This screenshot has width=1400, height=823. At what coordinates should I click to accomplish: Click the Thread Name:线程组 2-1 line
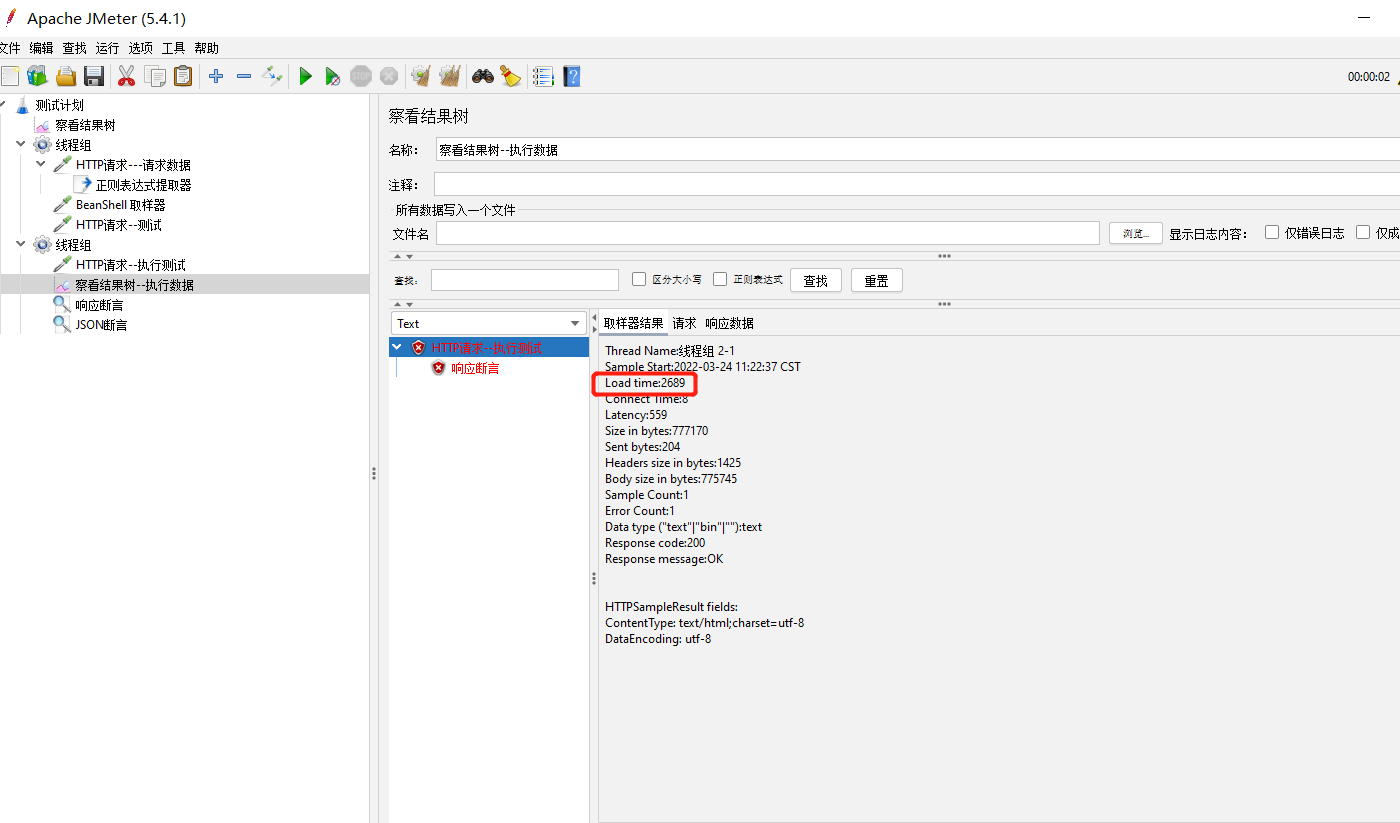[x=670, y=351]
